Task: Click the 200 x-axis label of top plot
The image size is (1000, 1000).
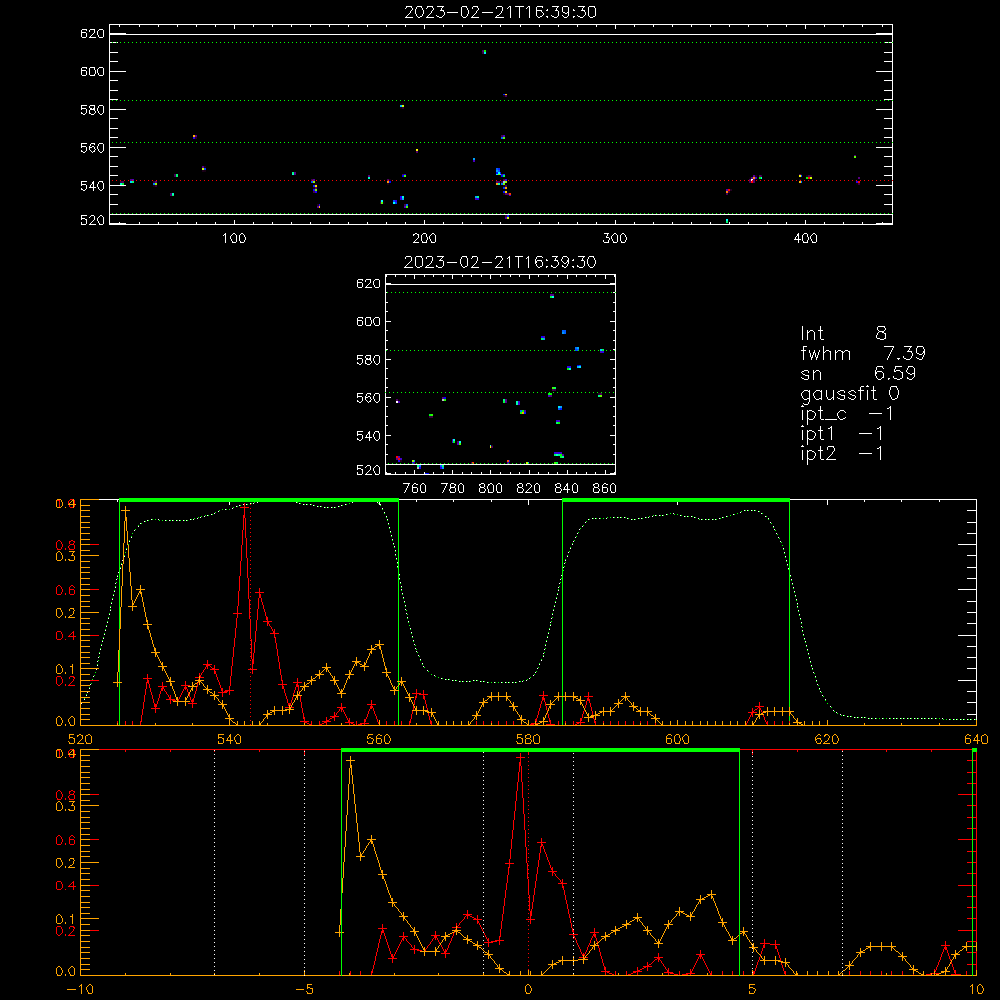Action: click(424, 238)
